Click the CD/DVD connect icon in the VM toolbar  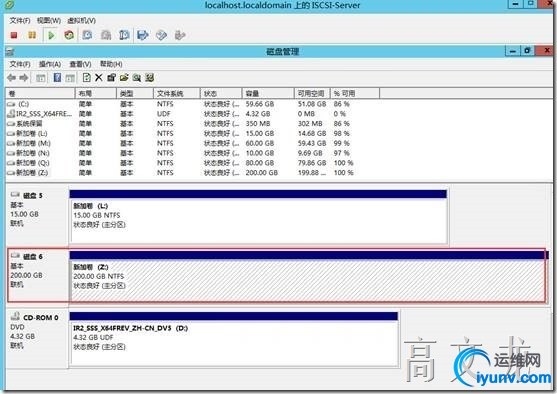(x=161, y=35)
